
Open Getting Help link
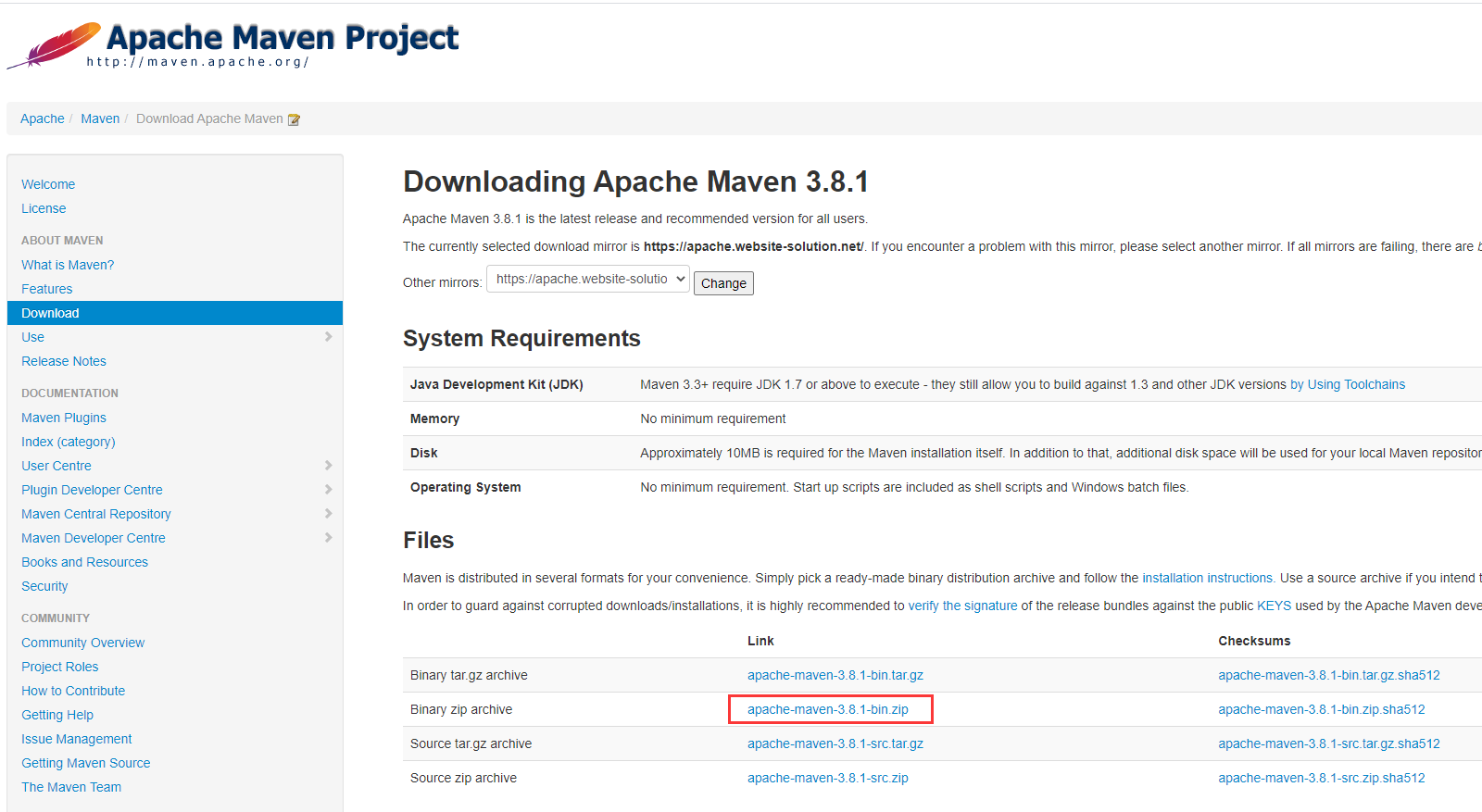(57, 715)
